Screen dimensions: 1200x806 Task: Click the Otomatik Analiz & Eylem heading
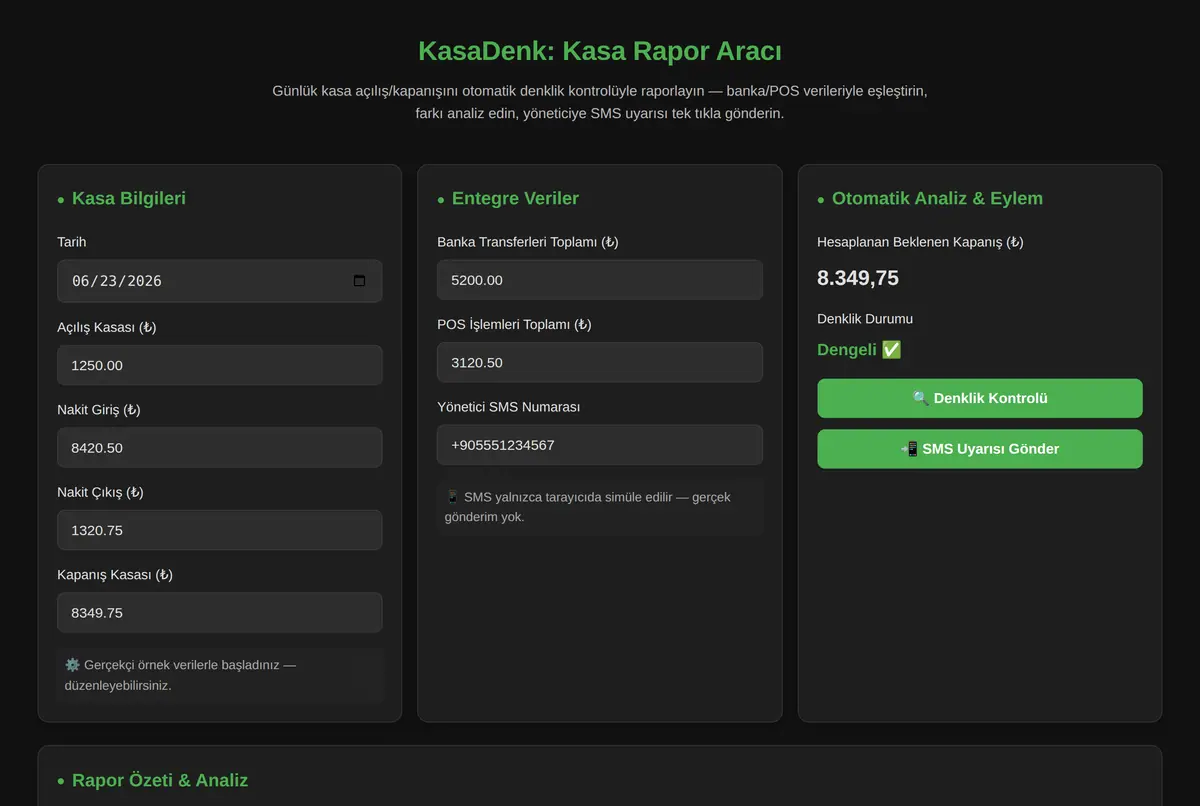click(937, 198)
